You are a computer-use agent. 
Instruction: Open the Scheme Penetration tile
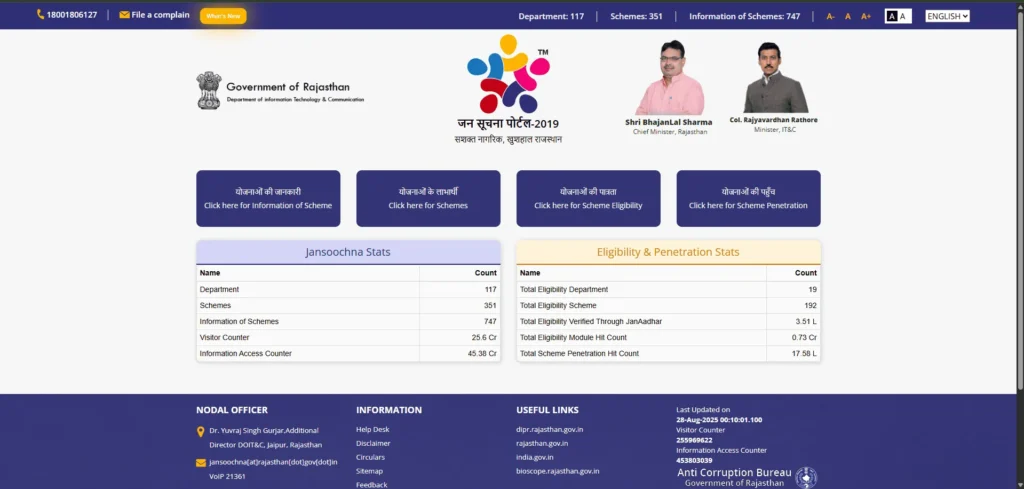click(x=748, y=198)
